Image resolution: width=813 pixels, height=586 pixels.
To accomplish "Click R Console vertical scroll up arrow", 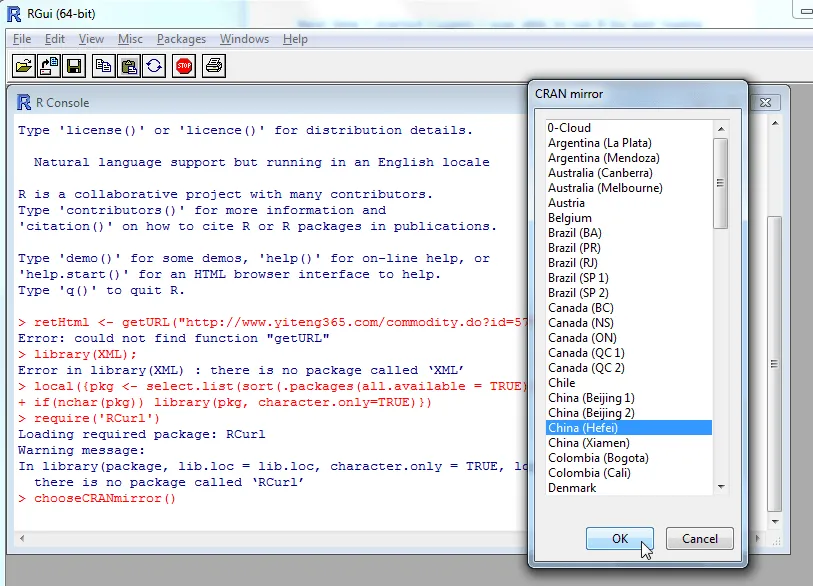I will point(775,123).
